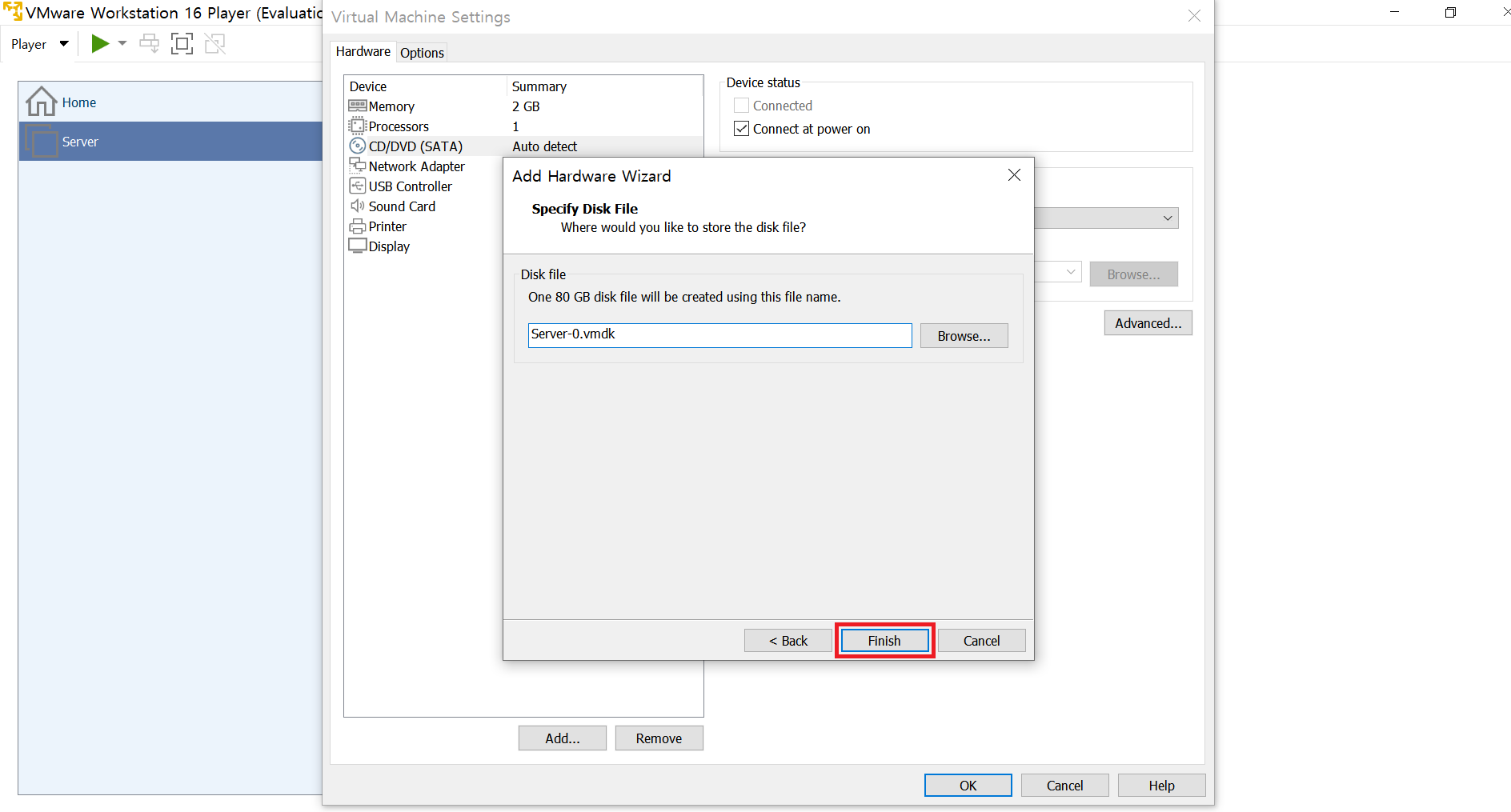Click the Memory summary value 2 GB
Viewport: 1511px width, 812px height.
[526, 106]
